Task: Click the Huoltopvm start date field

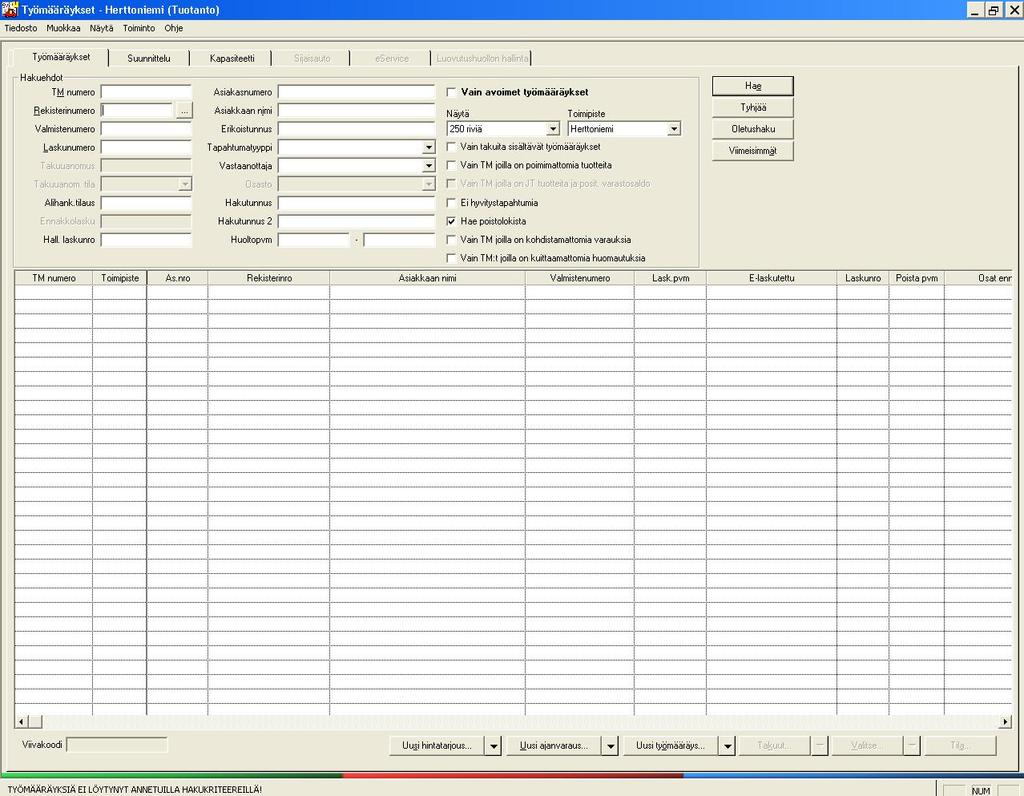Action: (314, 240)
